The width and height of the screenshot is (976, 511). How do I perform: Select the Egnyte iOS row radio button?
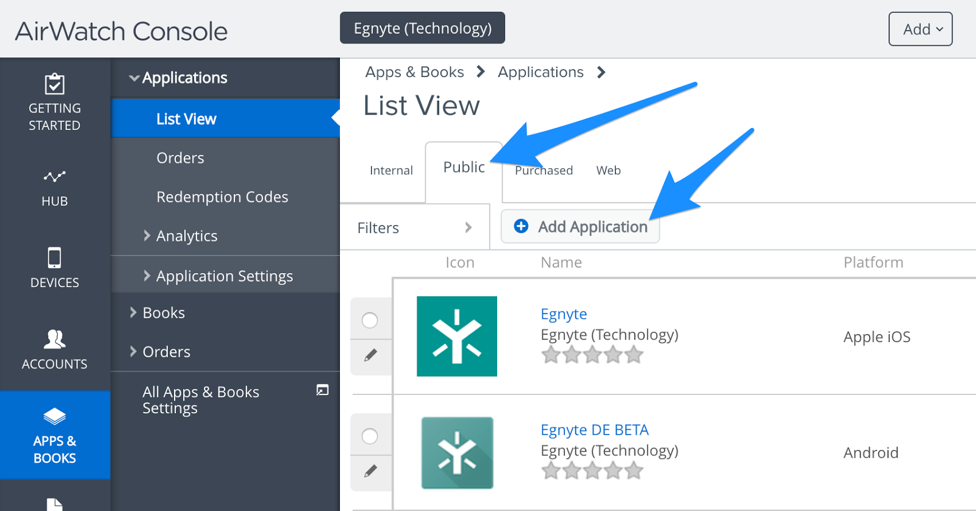370,320
